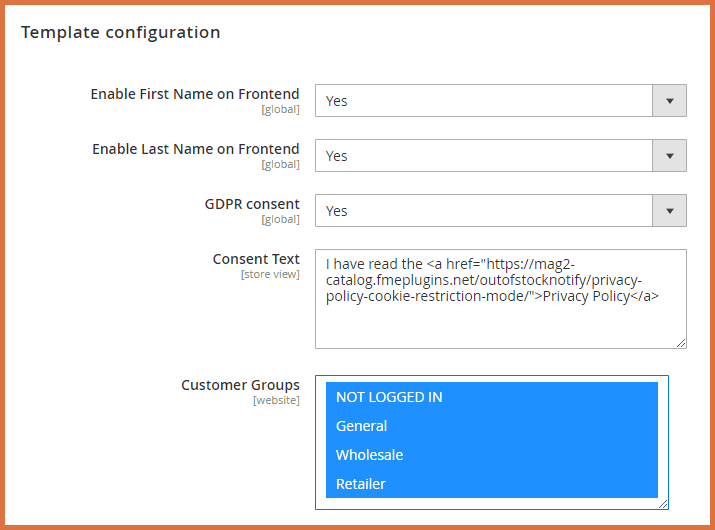Expand the GDPR consent select field
Viewport: 715px width, 530px height.
point(484,211)
